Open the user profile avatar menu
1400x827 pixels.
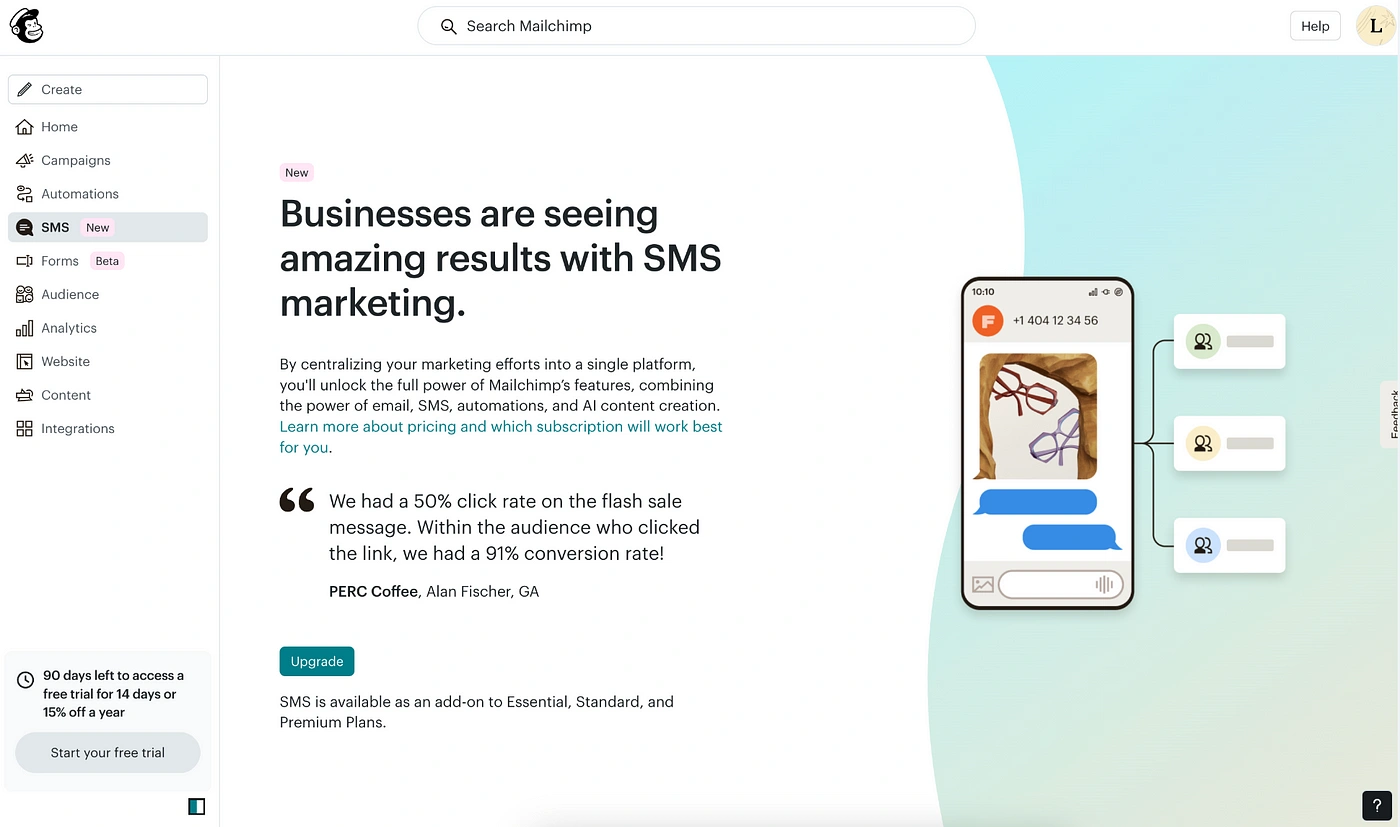point(1375,26)
